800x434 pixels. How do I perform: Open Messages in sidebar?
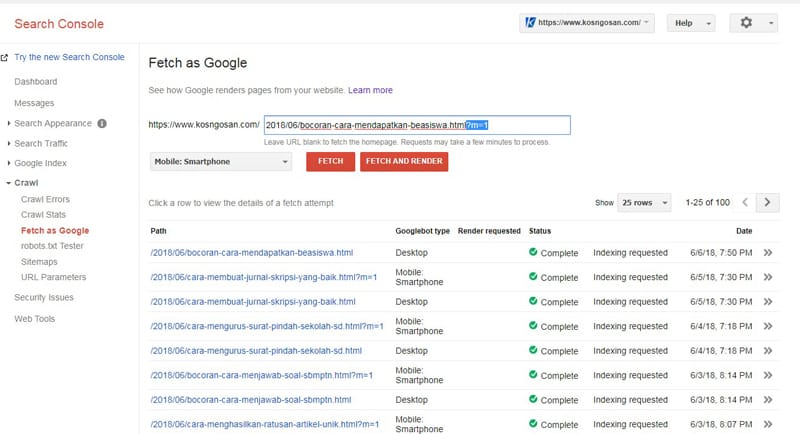(x=34, y=103)
